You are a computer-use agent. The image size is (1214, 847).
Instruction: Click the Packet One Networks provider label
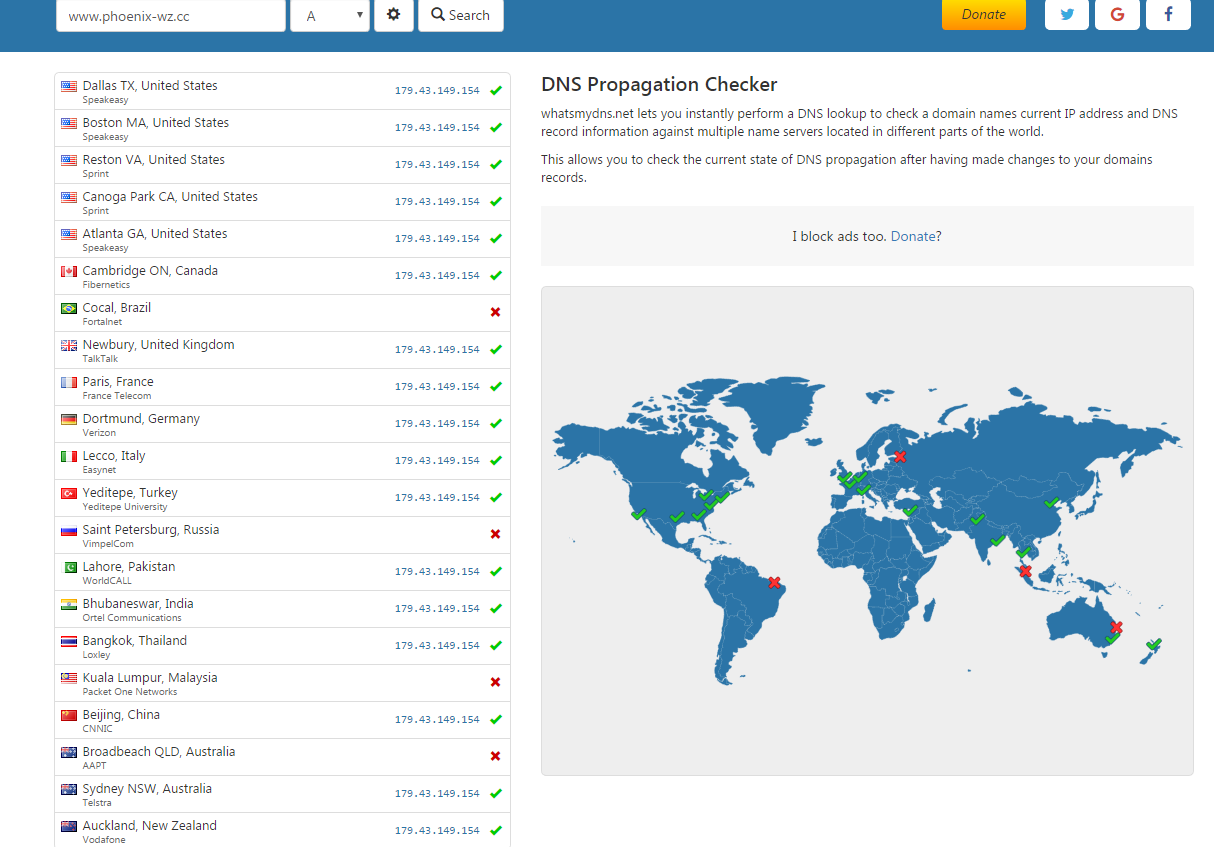coord(130,692)
